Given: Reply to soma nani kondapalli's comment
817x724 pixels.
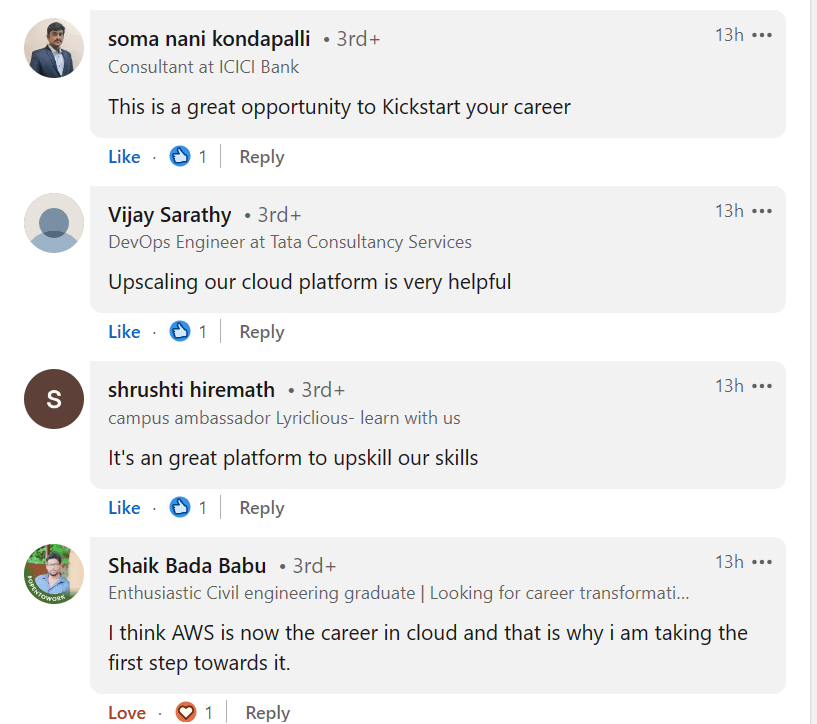Looking at the screenshot, I should pyautogui.click(x=262, y=157).
